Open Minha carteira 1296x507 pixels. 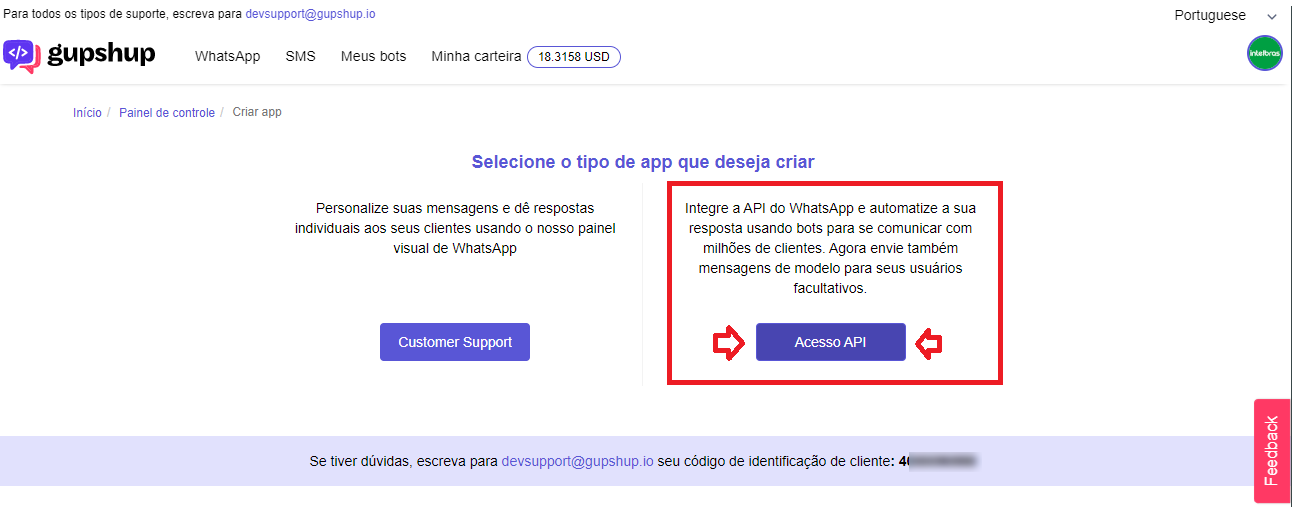click(x=476, y=56)
